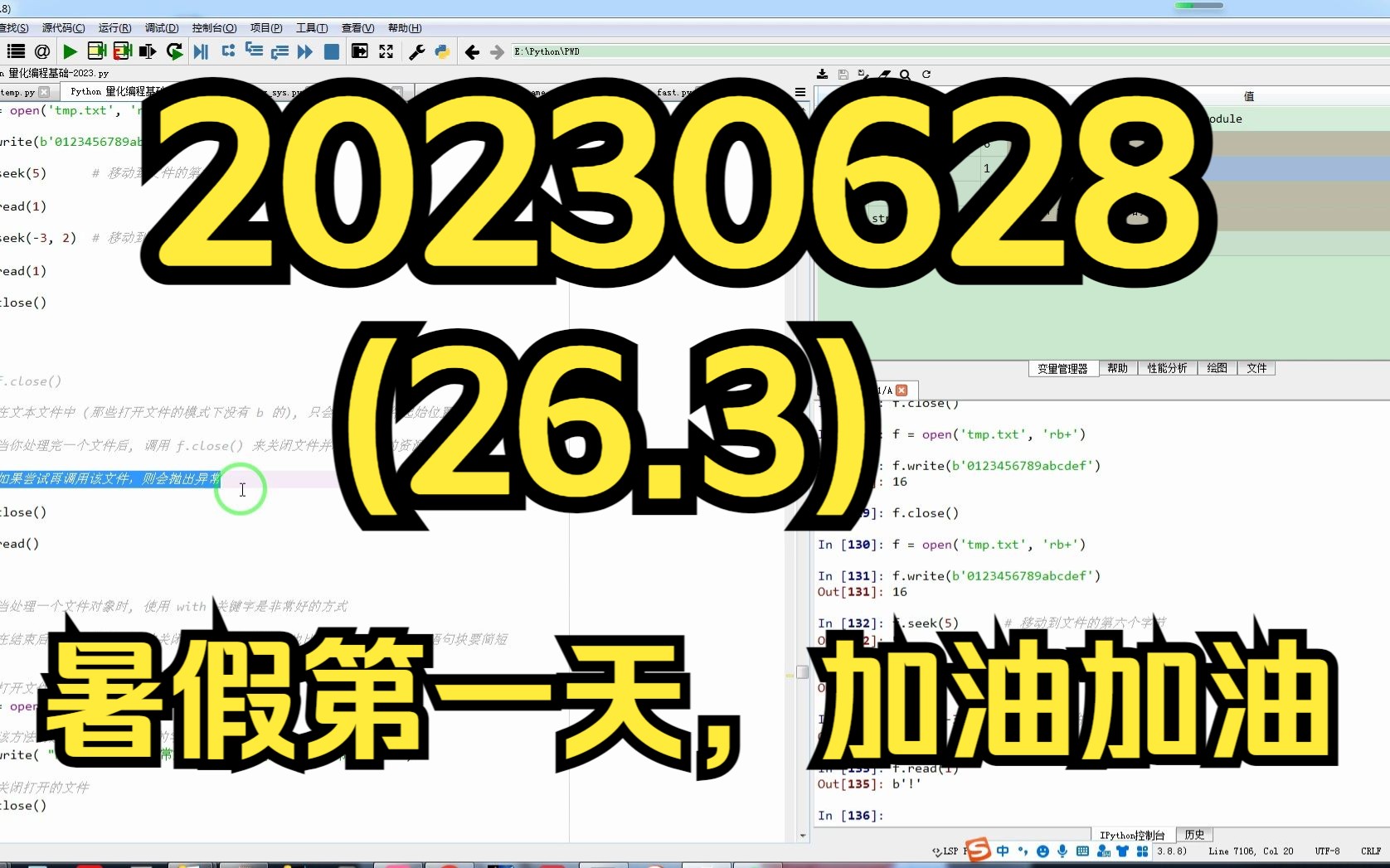Open editor pane options hamburger menu

pos(800,92)
